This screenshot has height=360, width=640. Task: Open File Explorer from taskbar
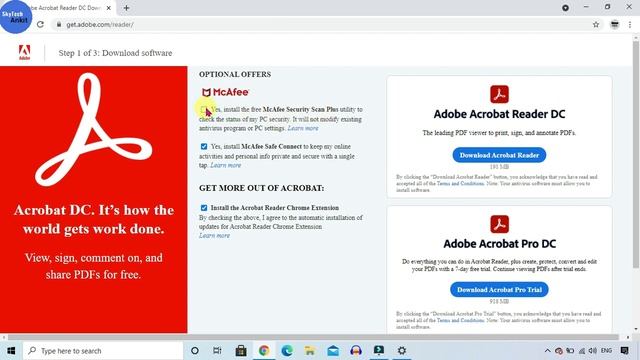point(310,351)
